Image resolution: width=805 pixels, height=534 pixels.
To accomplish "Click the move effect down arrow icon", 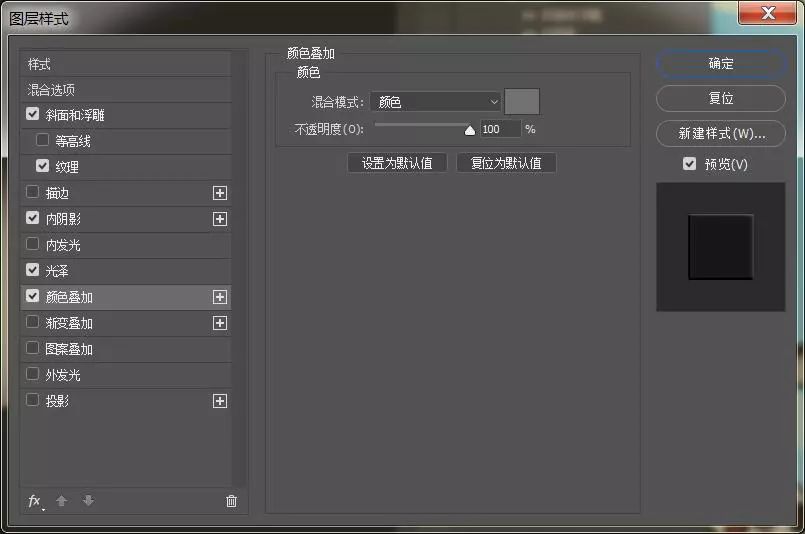I will tap(88, 501).
